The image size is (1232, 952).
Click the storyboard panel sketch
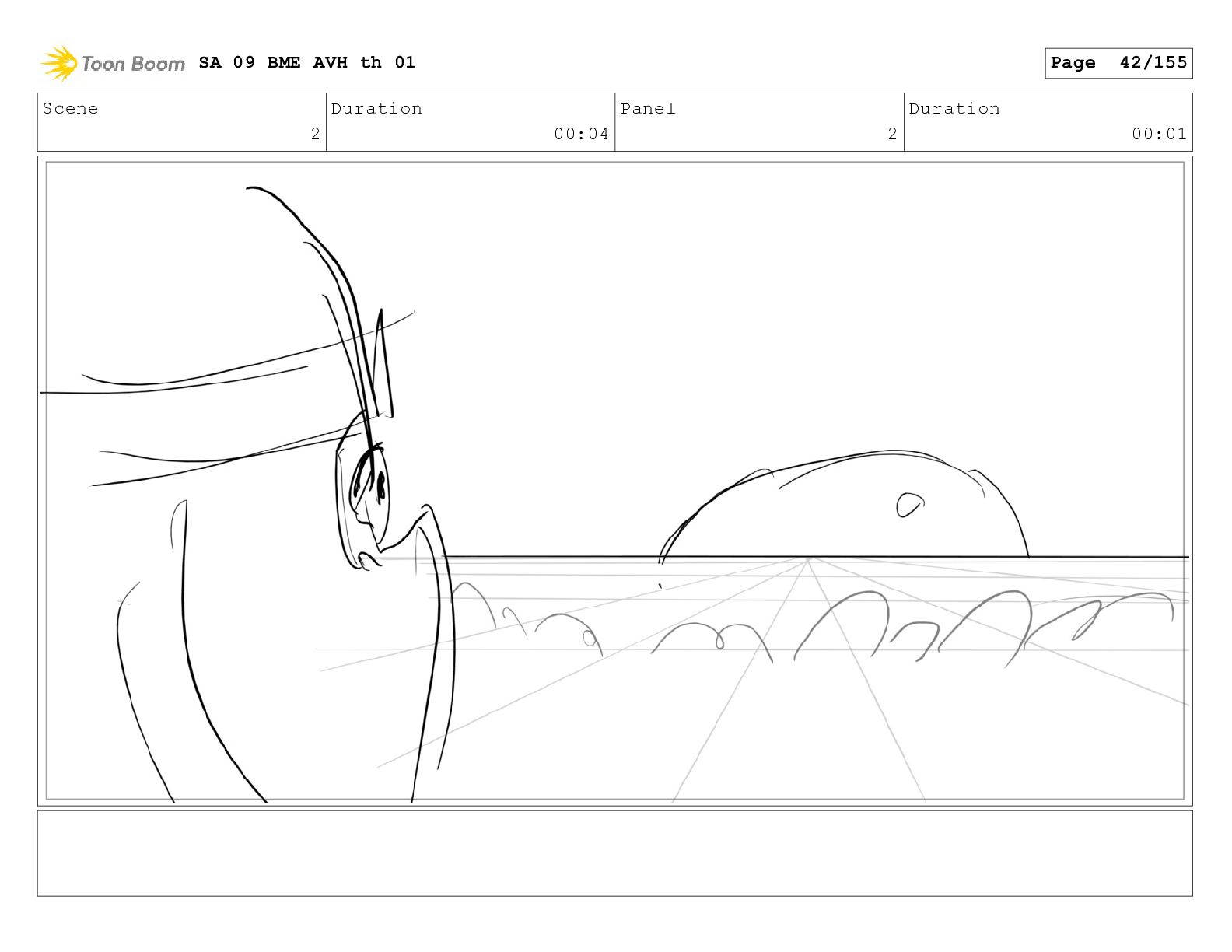[x=615, y=481]
